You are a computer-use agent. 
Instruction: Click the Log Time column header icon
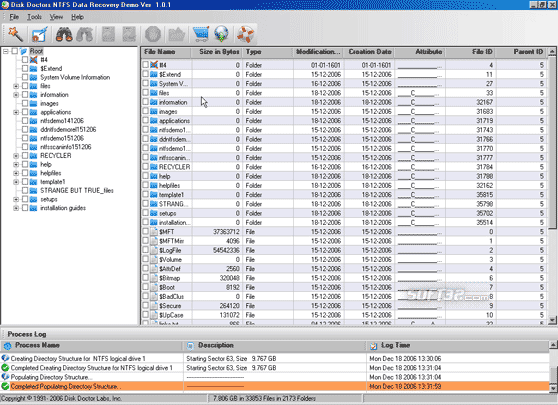pyautogui.click(x=373, y=346)
